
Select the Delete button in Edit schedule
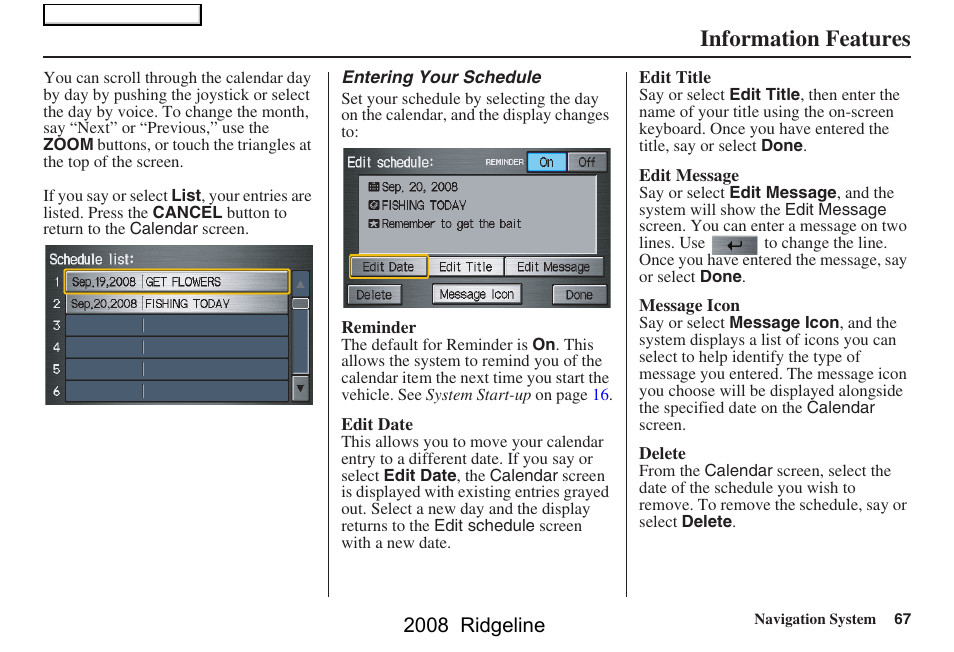pos(374,295)
